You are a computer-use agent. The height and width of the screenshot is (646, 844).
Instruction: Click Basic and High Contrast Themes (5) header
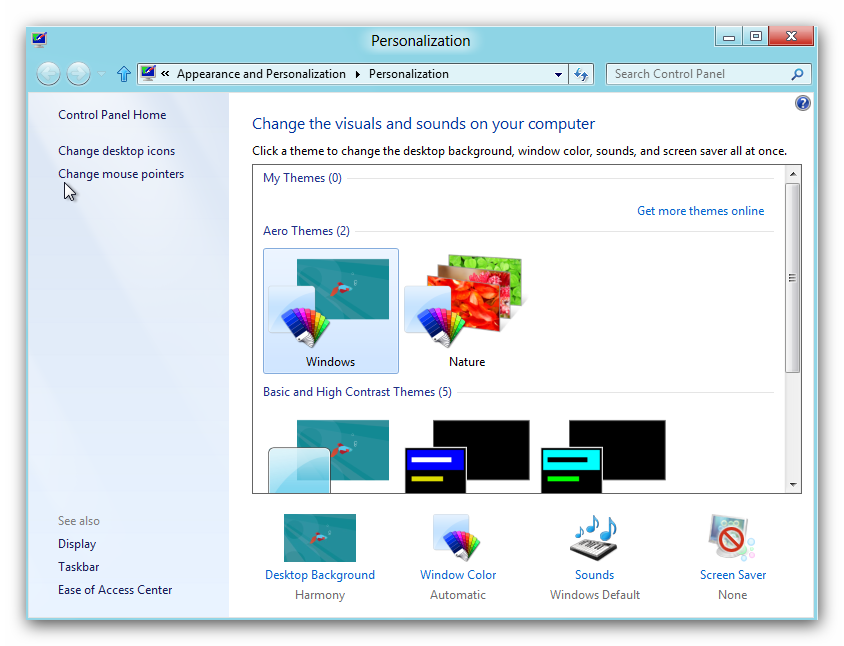[357, 392]
